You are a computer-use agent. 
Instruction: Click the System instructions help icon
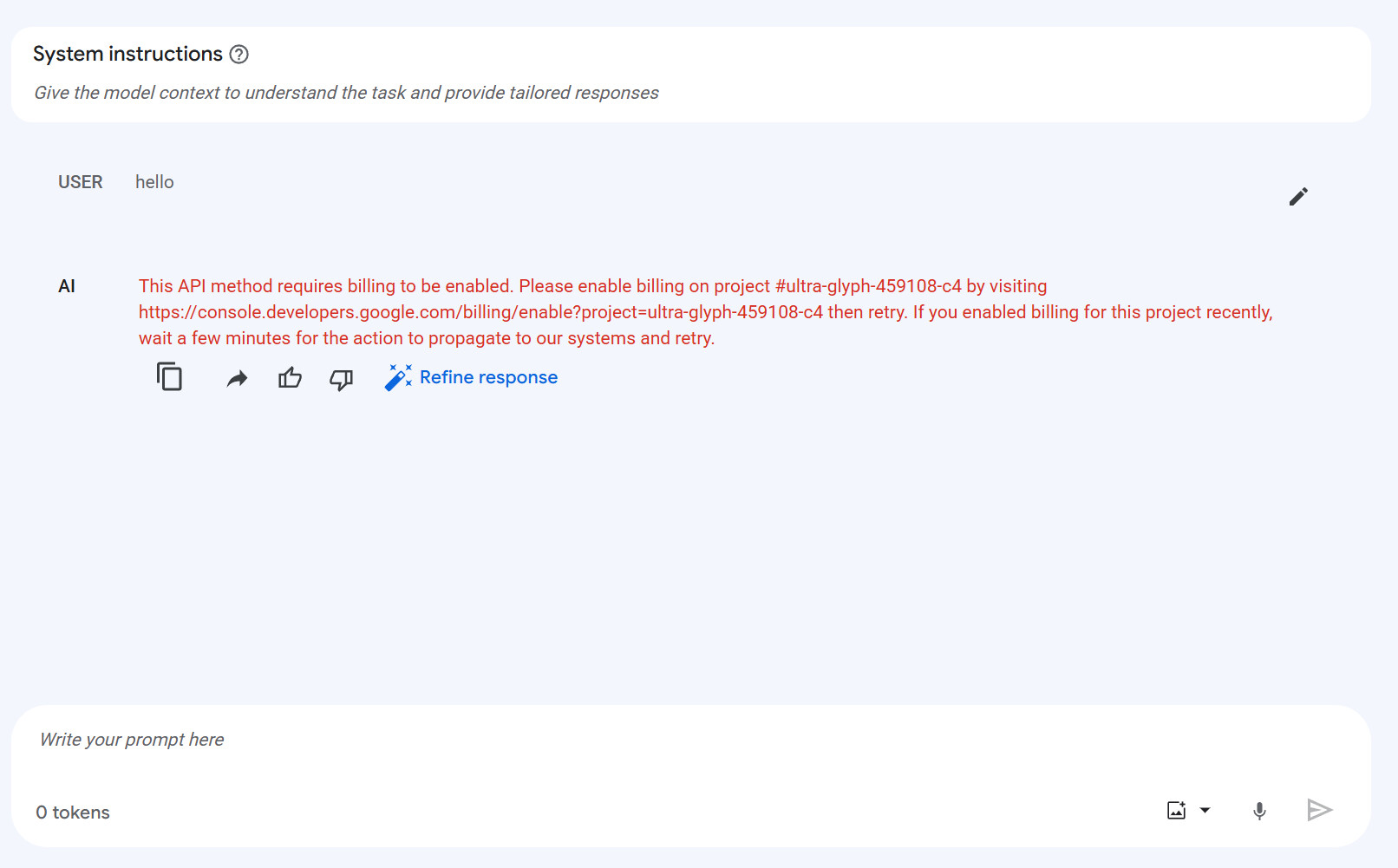[238, 55]
